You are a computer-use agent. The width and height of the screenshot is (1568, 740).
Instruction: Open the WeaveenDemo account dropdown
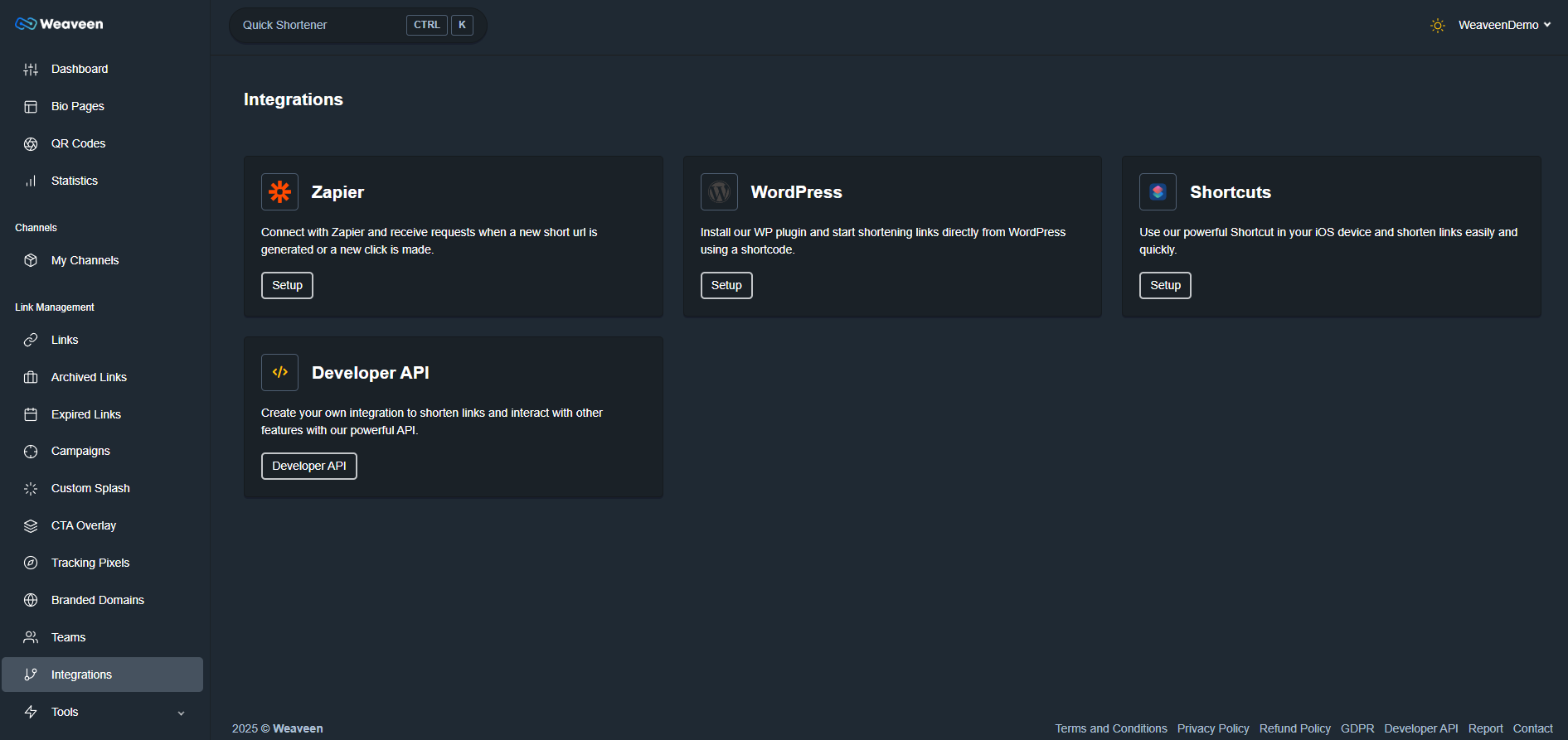tap(1504, 26)
